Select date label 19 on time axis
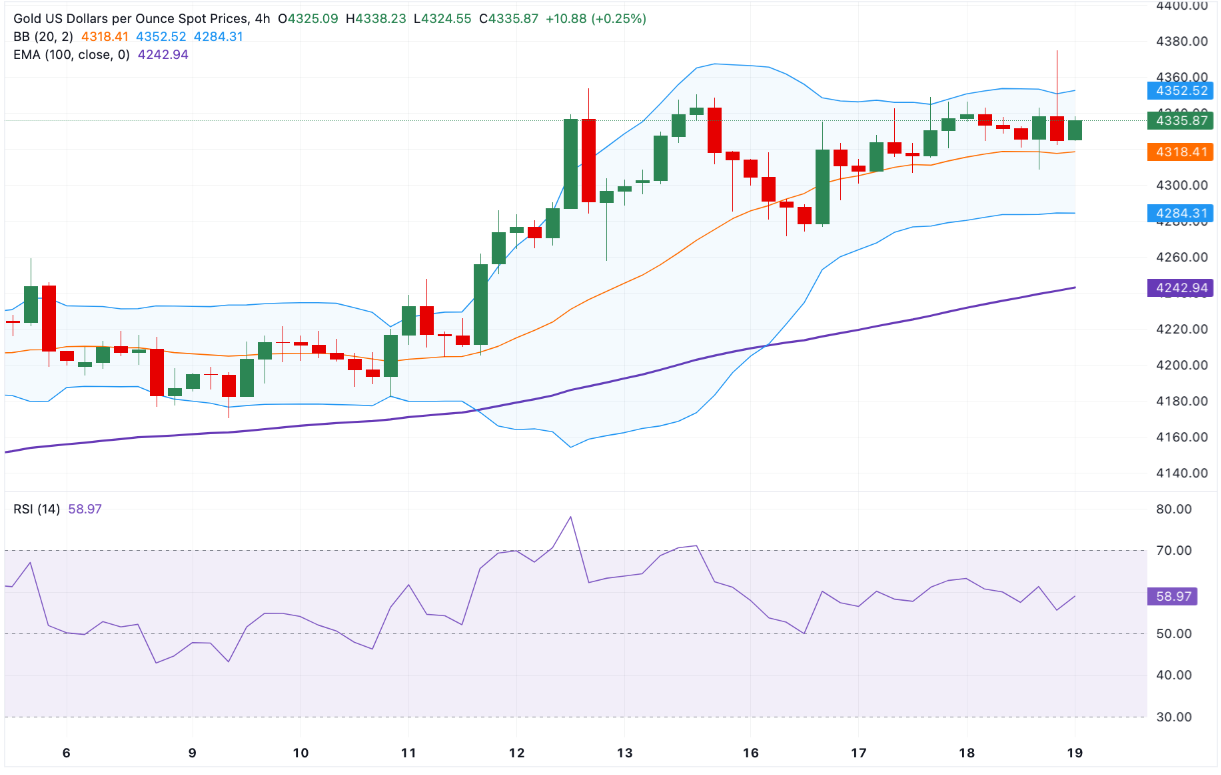 point(1075,753)
